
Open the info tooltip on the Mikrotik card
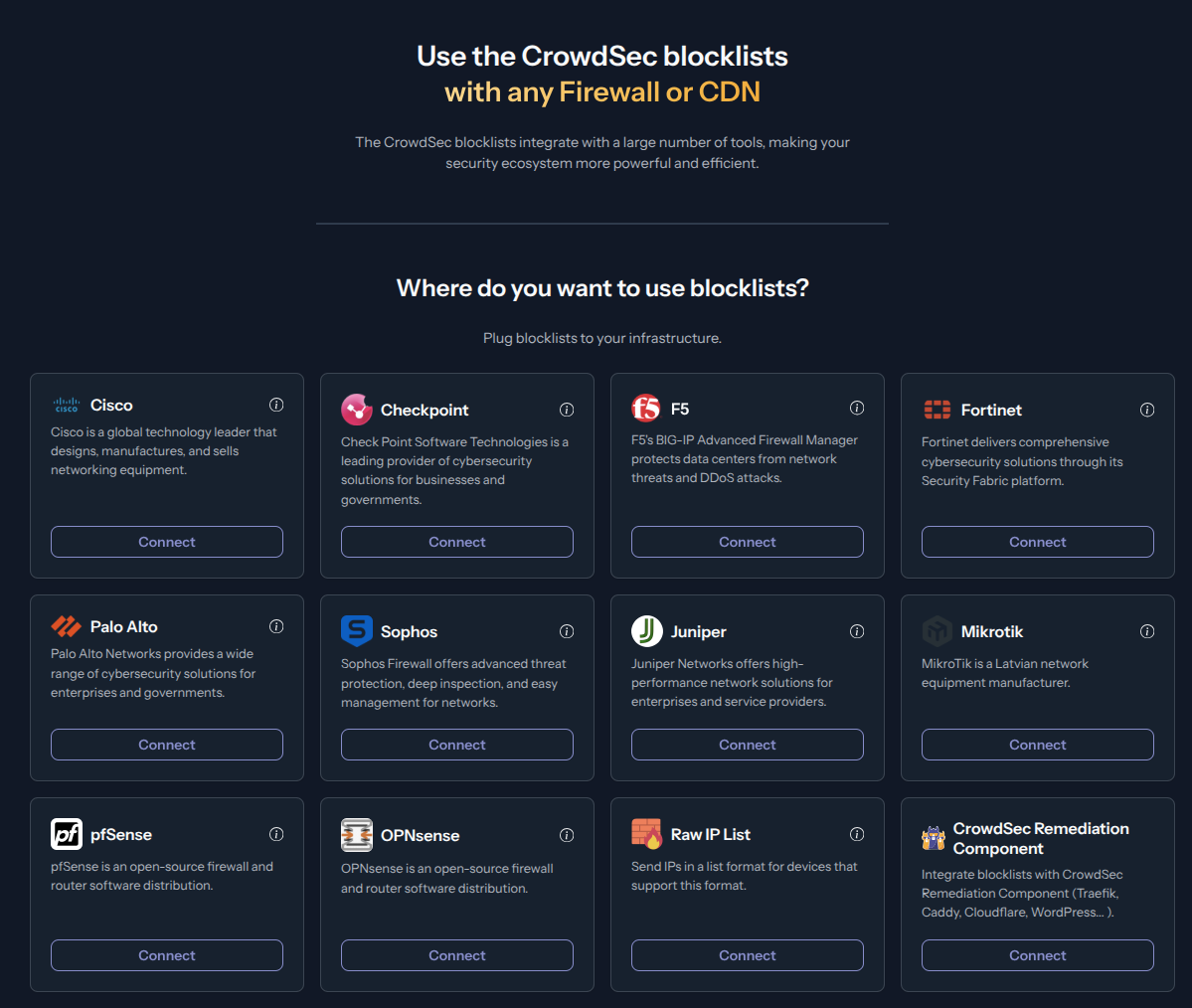pos(1146,631)
